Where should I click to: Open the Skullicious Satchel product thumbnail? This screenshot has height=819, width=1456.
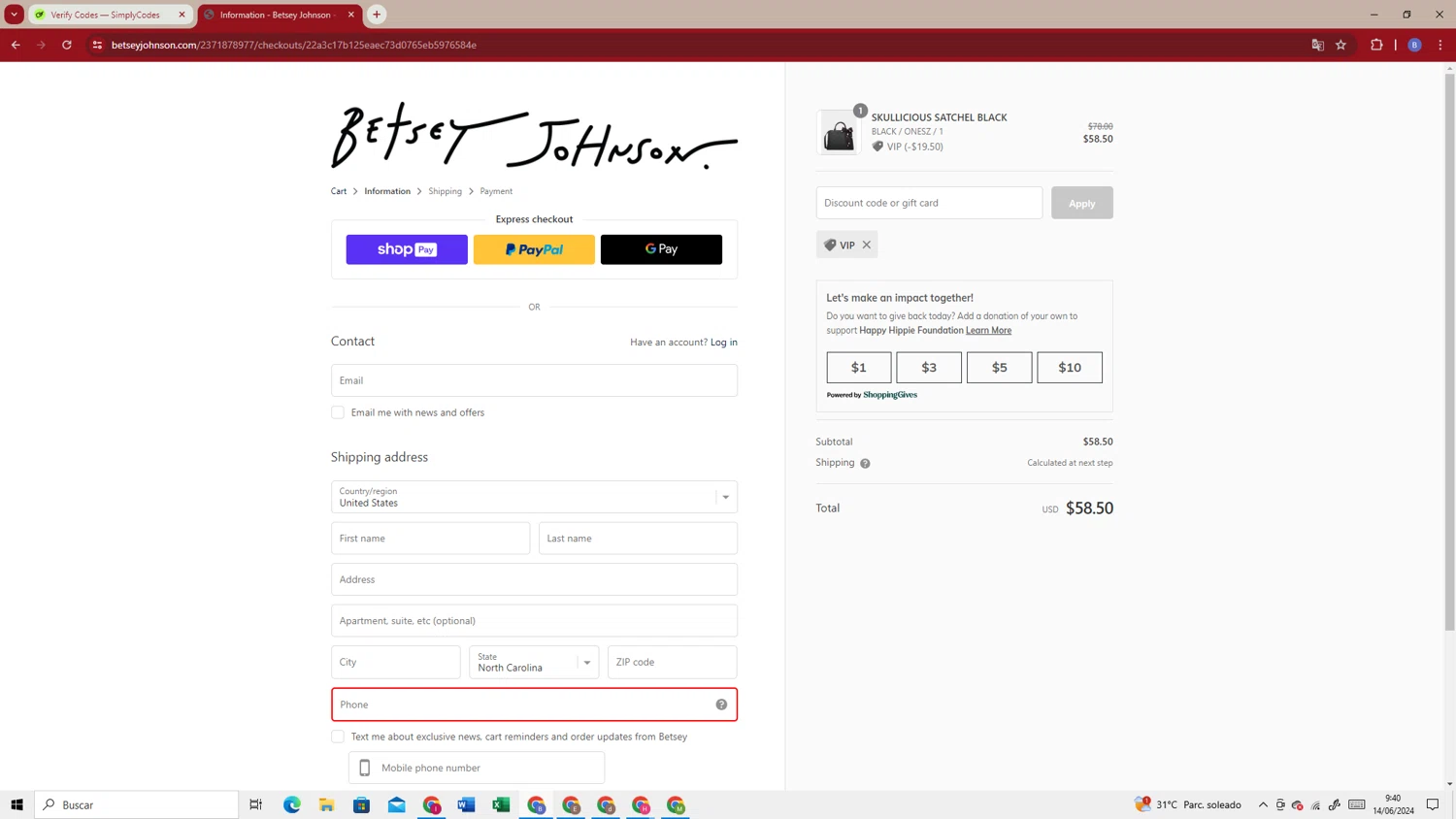(x=839, y=133)
